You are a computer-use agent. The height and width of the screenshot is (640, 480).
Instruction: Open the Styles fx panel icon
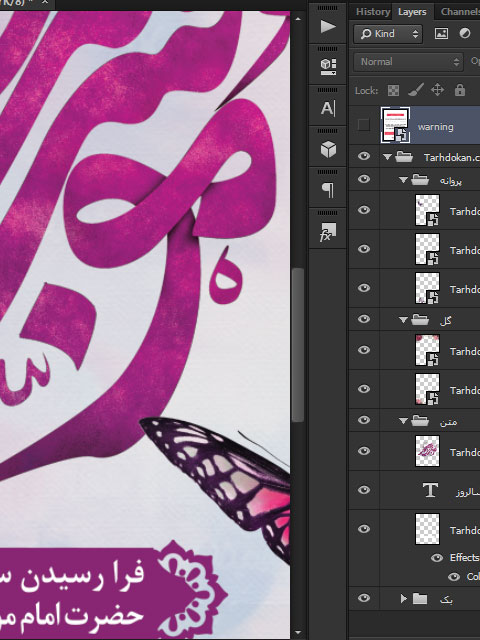coord(328,232)
